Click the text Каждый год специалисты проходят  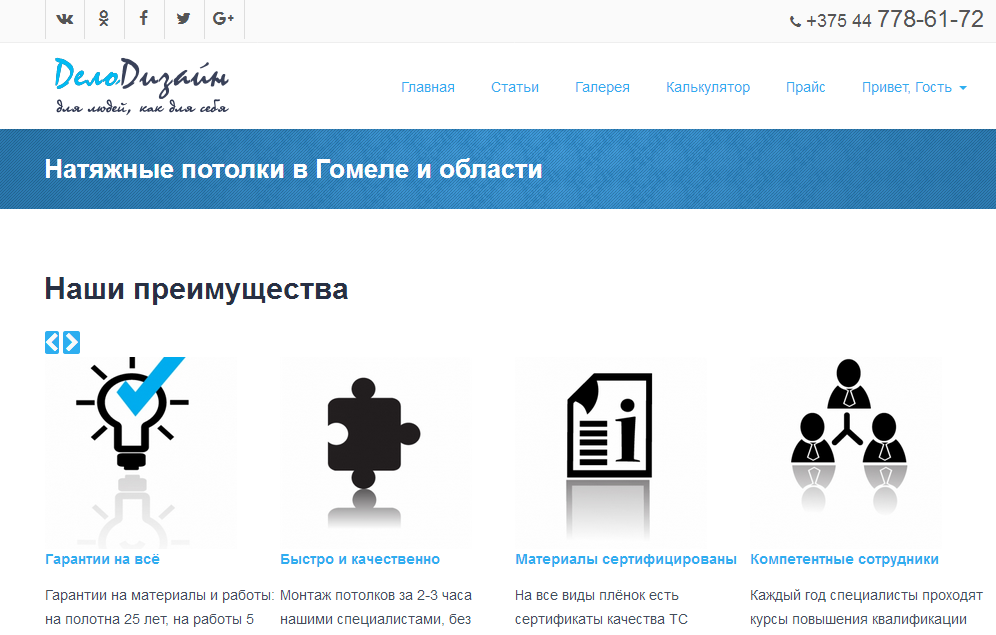(x=866, y=596)
